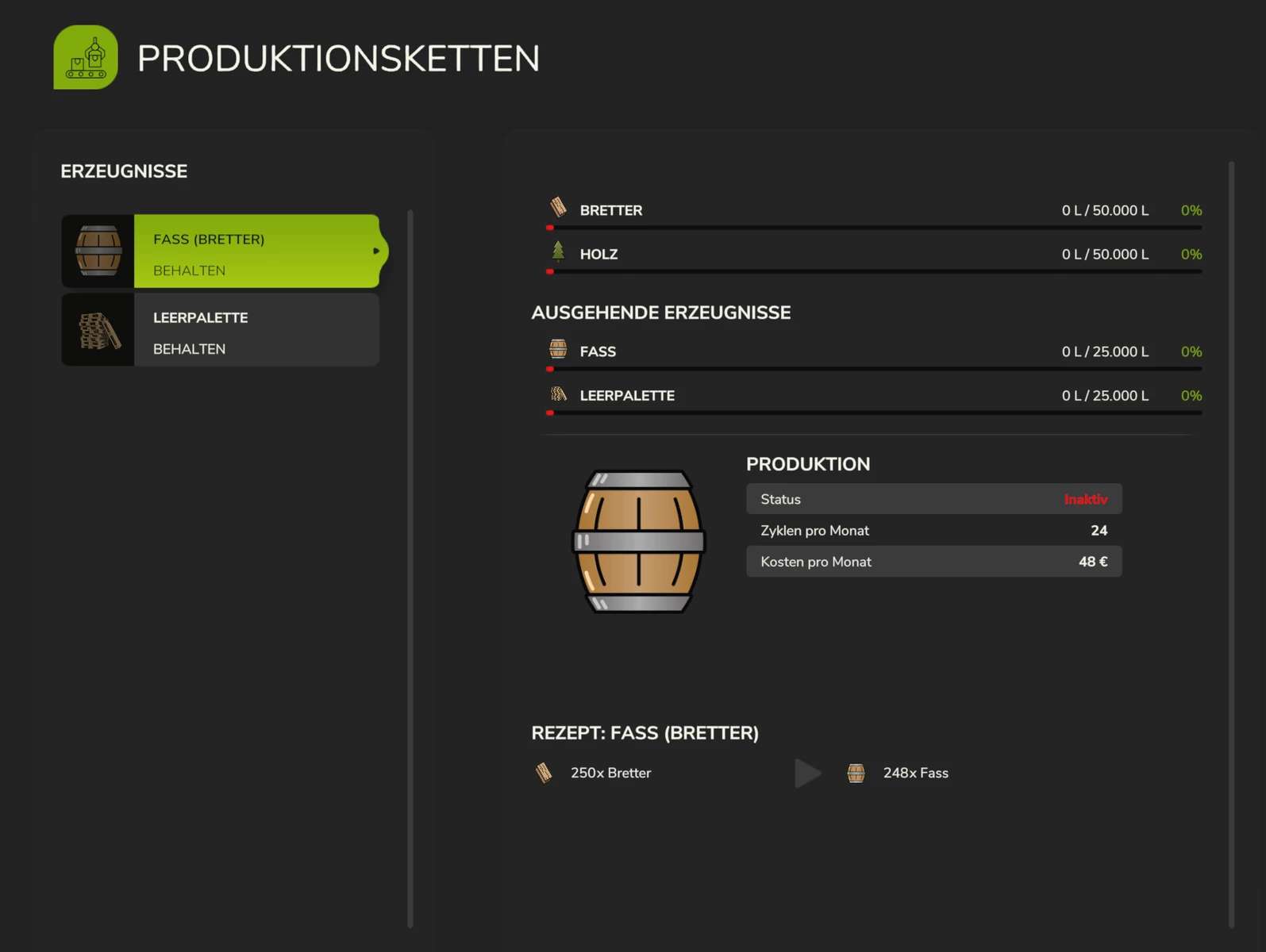Screen dimensions: 1266x952
Task: Click the Bretter fill level bar
Action: click(x=875, y=228)
